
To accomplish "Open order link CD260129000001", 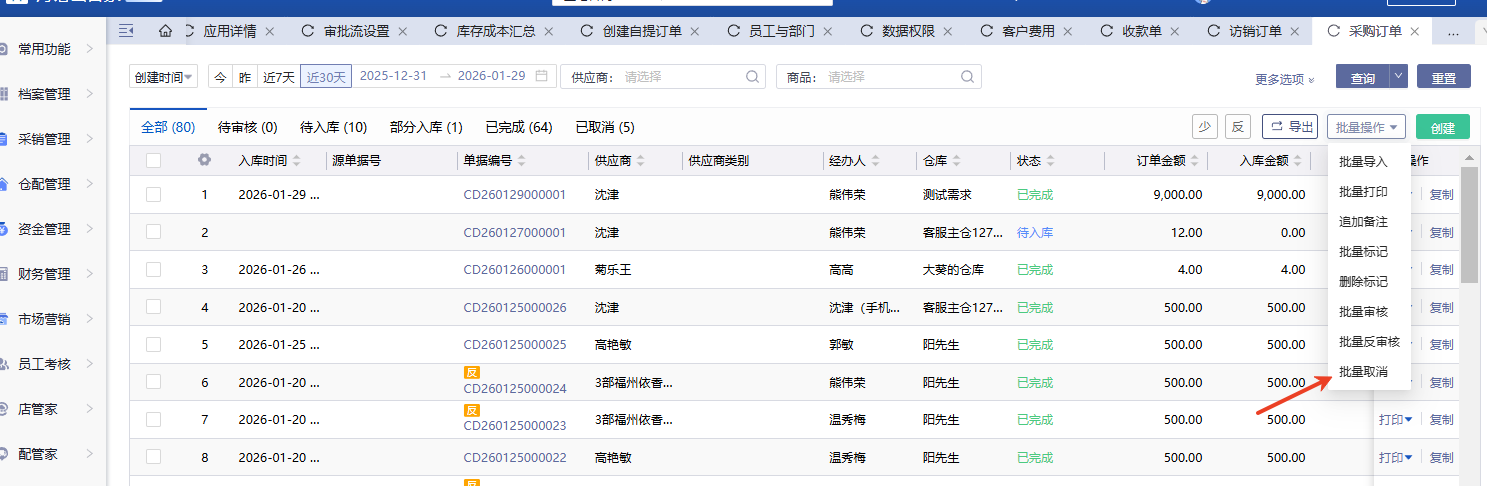I will click(x=514, y=195).
